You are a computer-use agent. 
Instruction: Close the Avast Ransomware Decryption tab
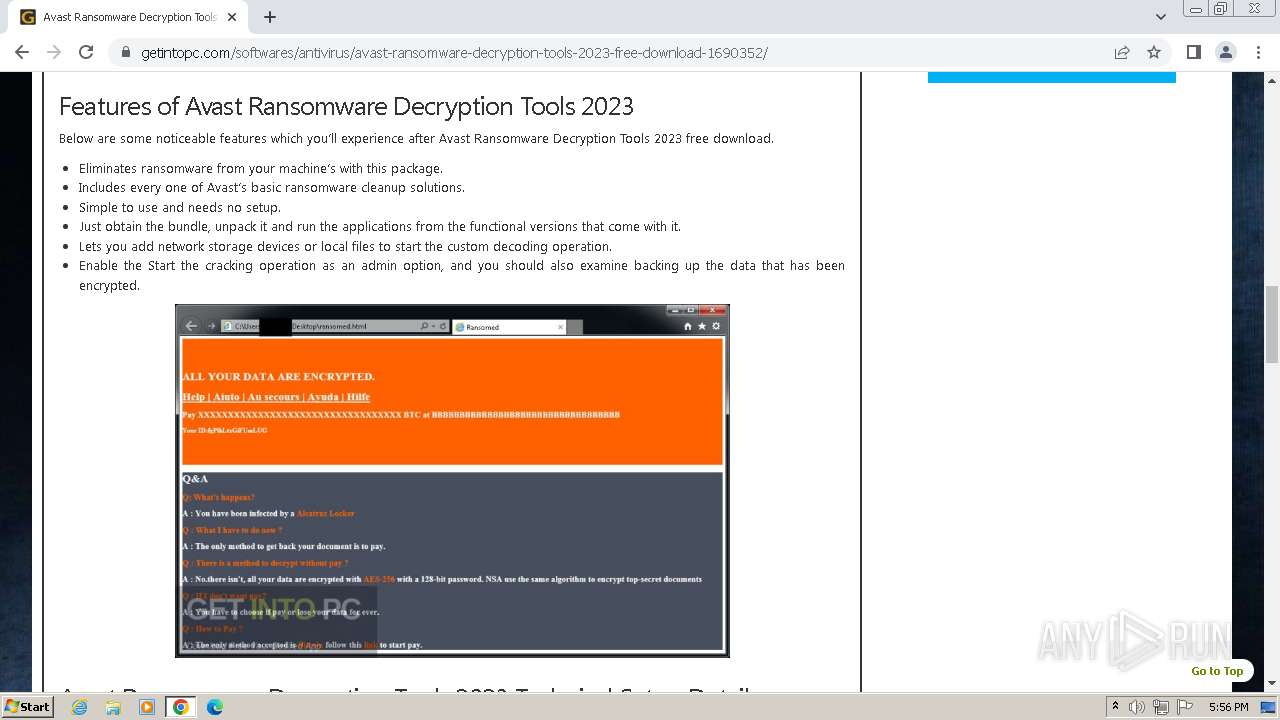232,17
